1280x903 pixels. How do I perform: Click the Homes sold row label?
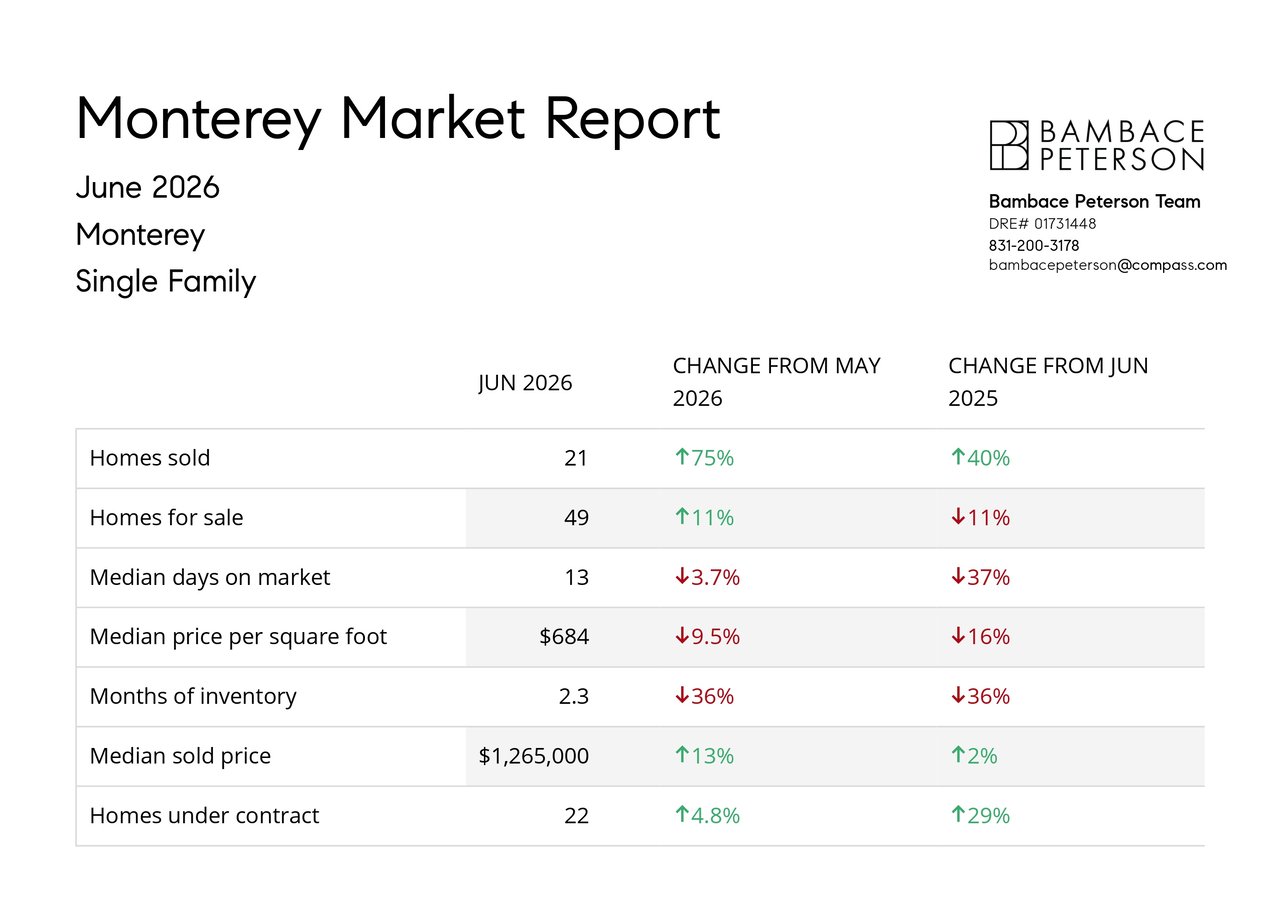150,458
